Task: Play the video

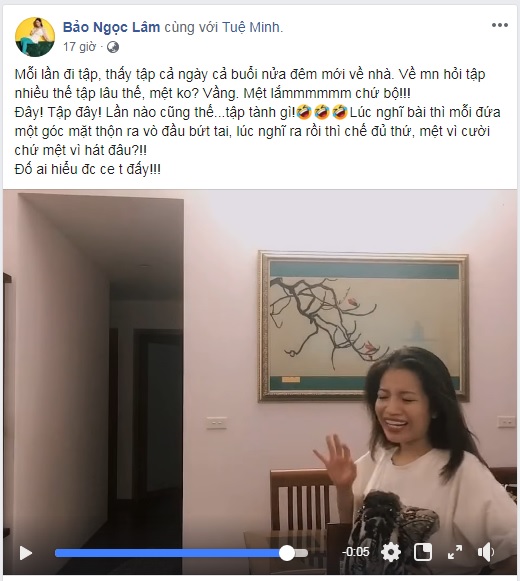Action: (x=26, y=553)
